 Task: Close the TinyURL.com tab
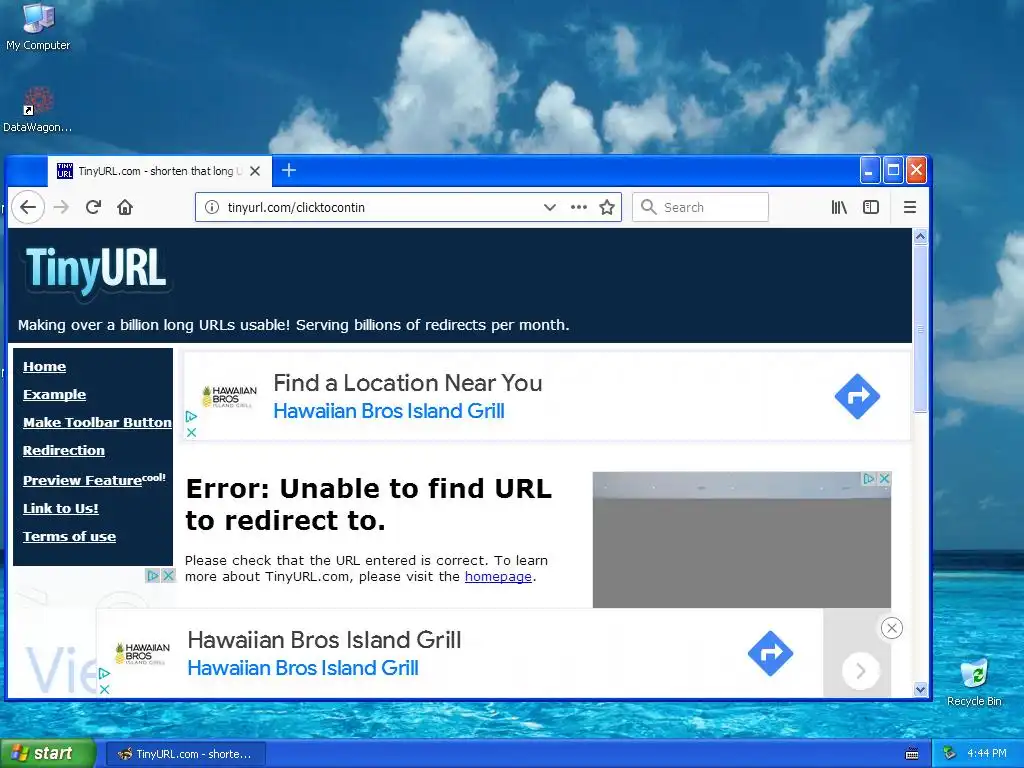point(255,171)
